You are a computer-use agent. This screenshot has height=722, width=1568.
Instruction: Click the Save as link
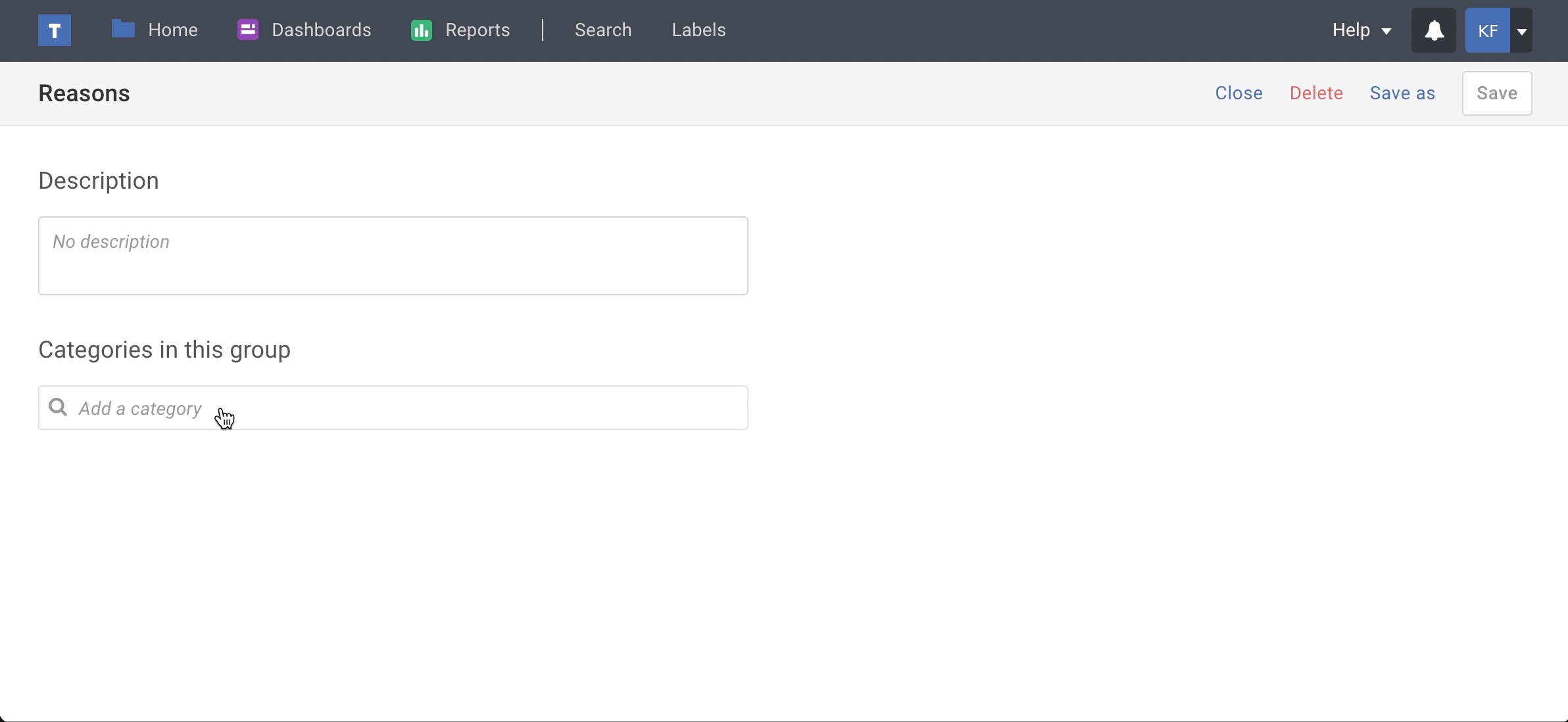1402,93
